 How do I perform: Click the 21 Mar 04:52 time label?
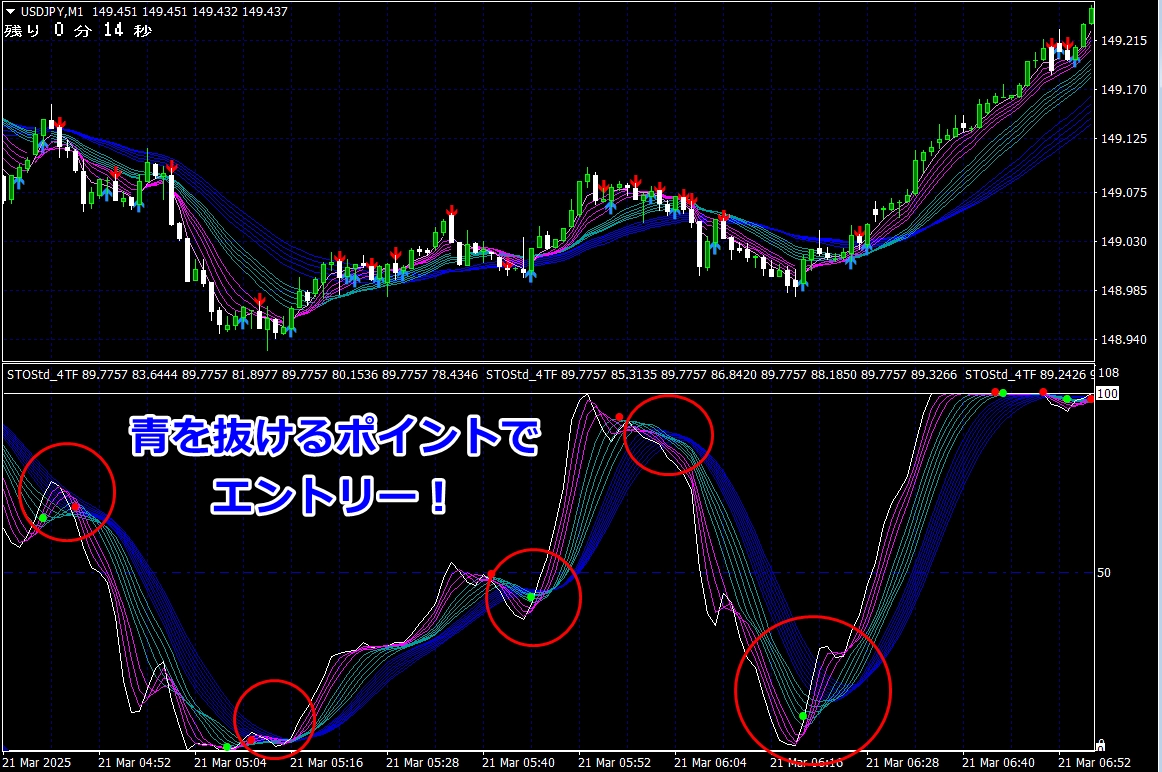tap(134, 762)
